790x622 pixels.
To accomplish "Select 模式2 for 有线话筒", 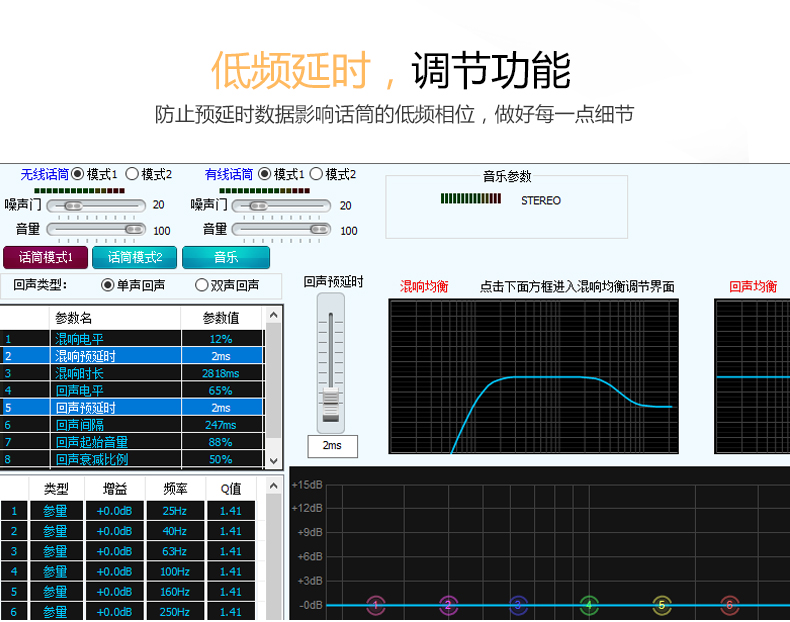I will pos(316,174).
